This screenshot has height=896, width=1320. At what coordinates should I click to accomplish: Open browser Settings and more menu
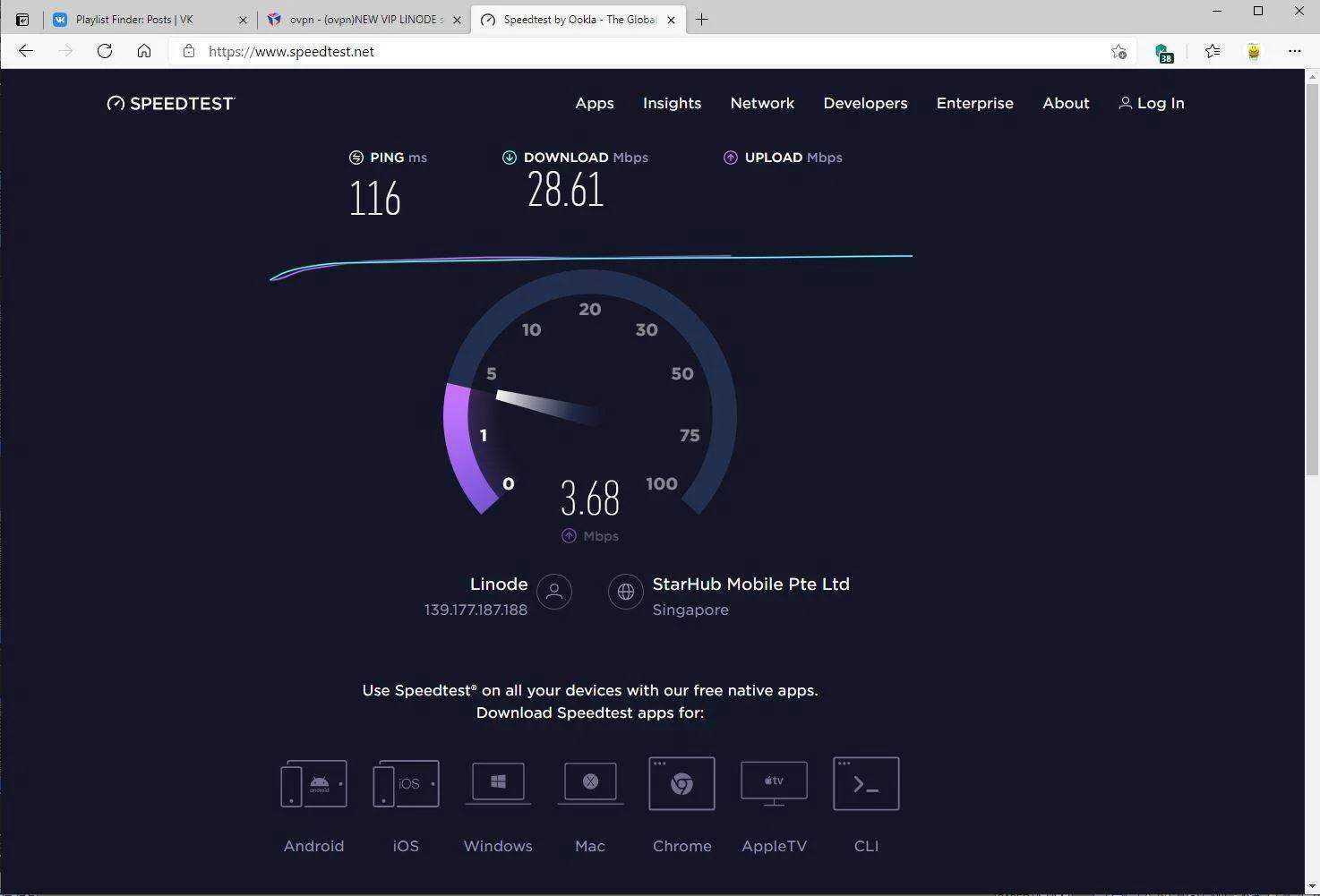click(x=1295, y=51)
